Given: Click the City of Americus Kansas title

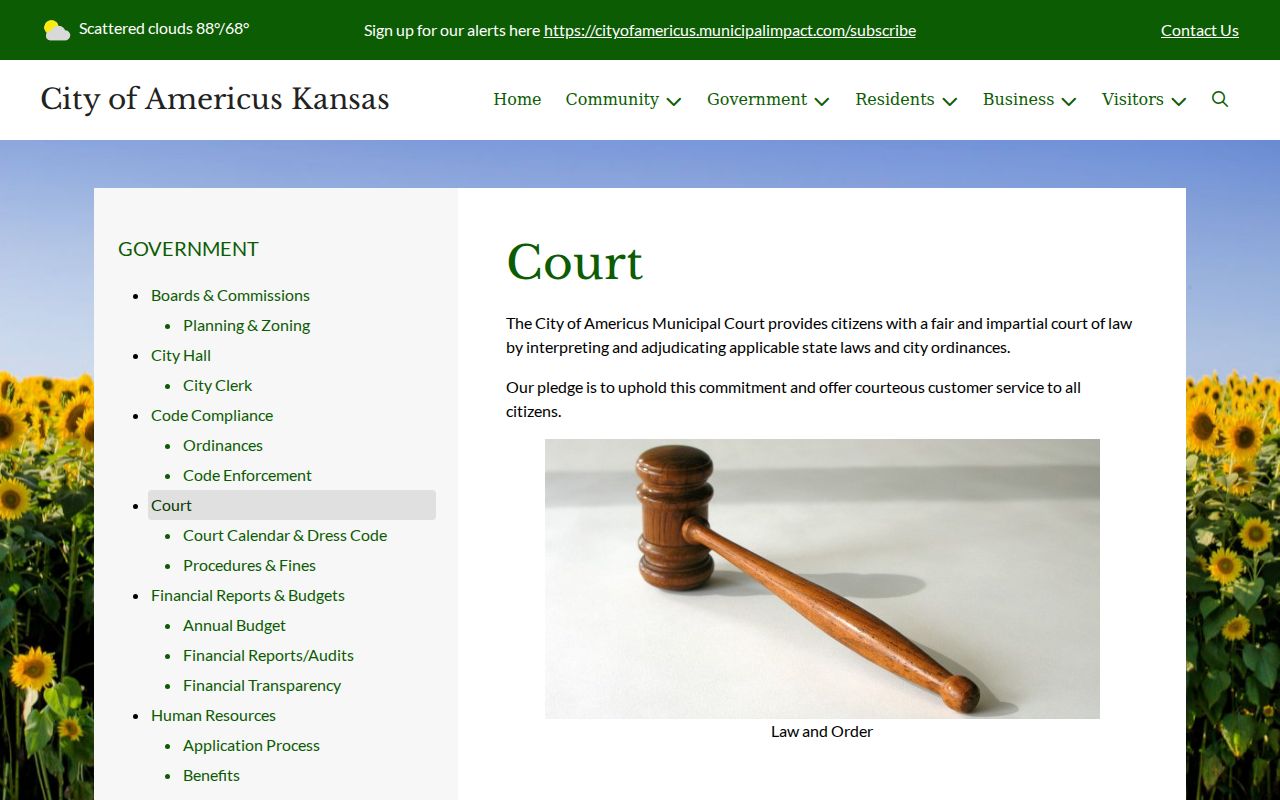Looking at the screenshot, I should coord(215,99).
